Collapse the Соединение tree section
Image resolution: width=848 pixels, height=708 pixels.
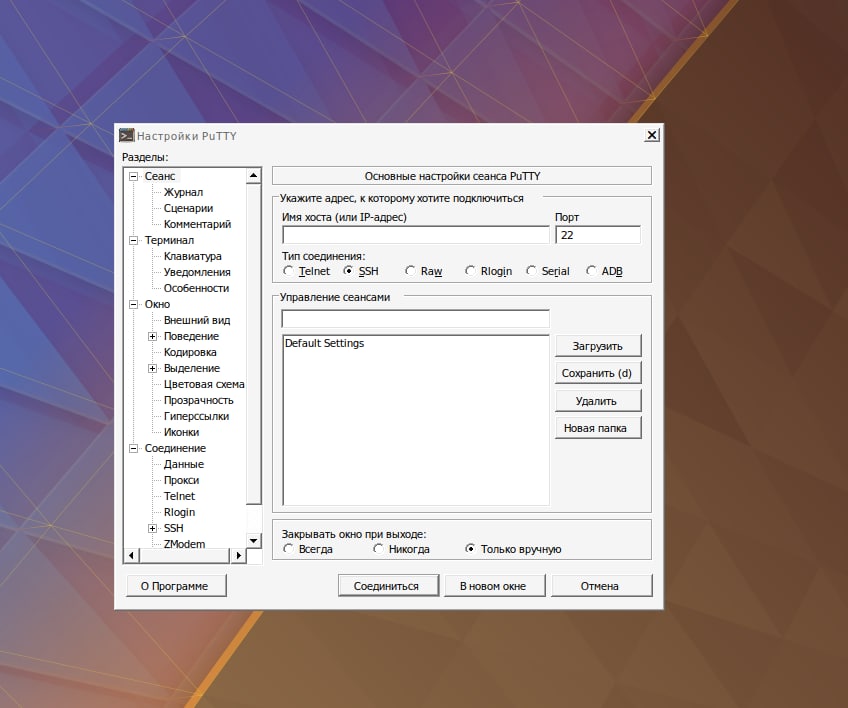point(133,448)
